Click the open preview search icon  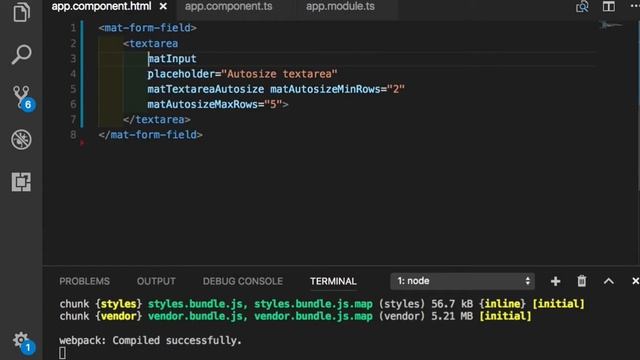click(582, 7)
